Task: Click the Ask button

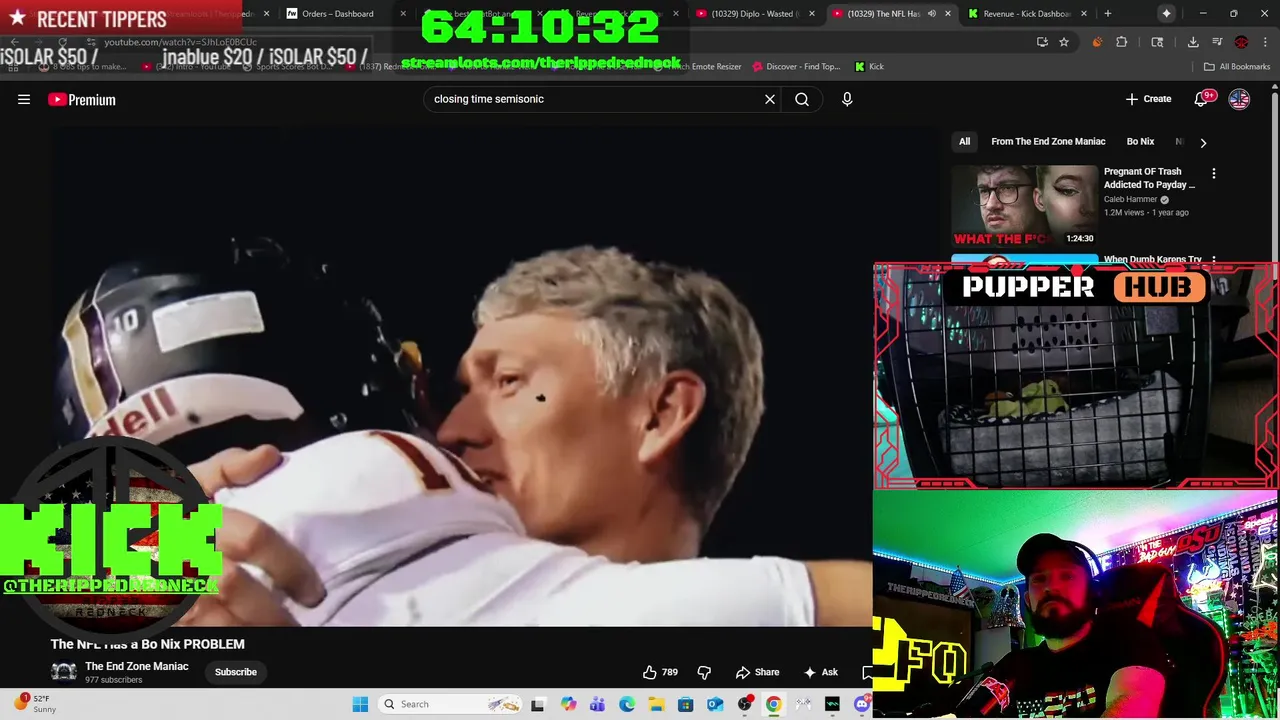Action: tap(820, 672)
